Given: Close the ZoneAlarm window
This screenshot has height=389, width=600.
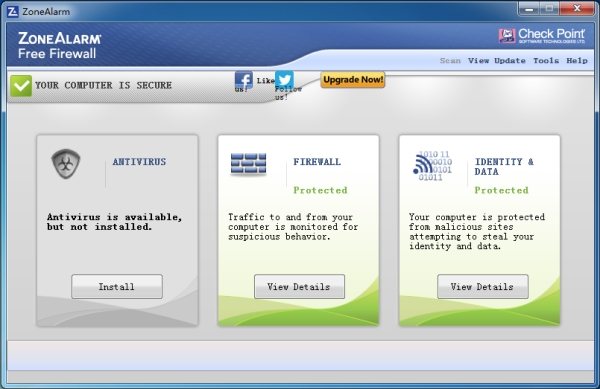Looking at the screenshot, I should pos(577,8).
